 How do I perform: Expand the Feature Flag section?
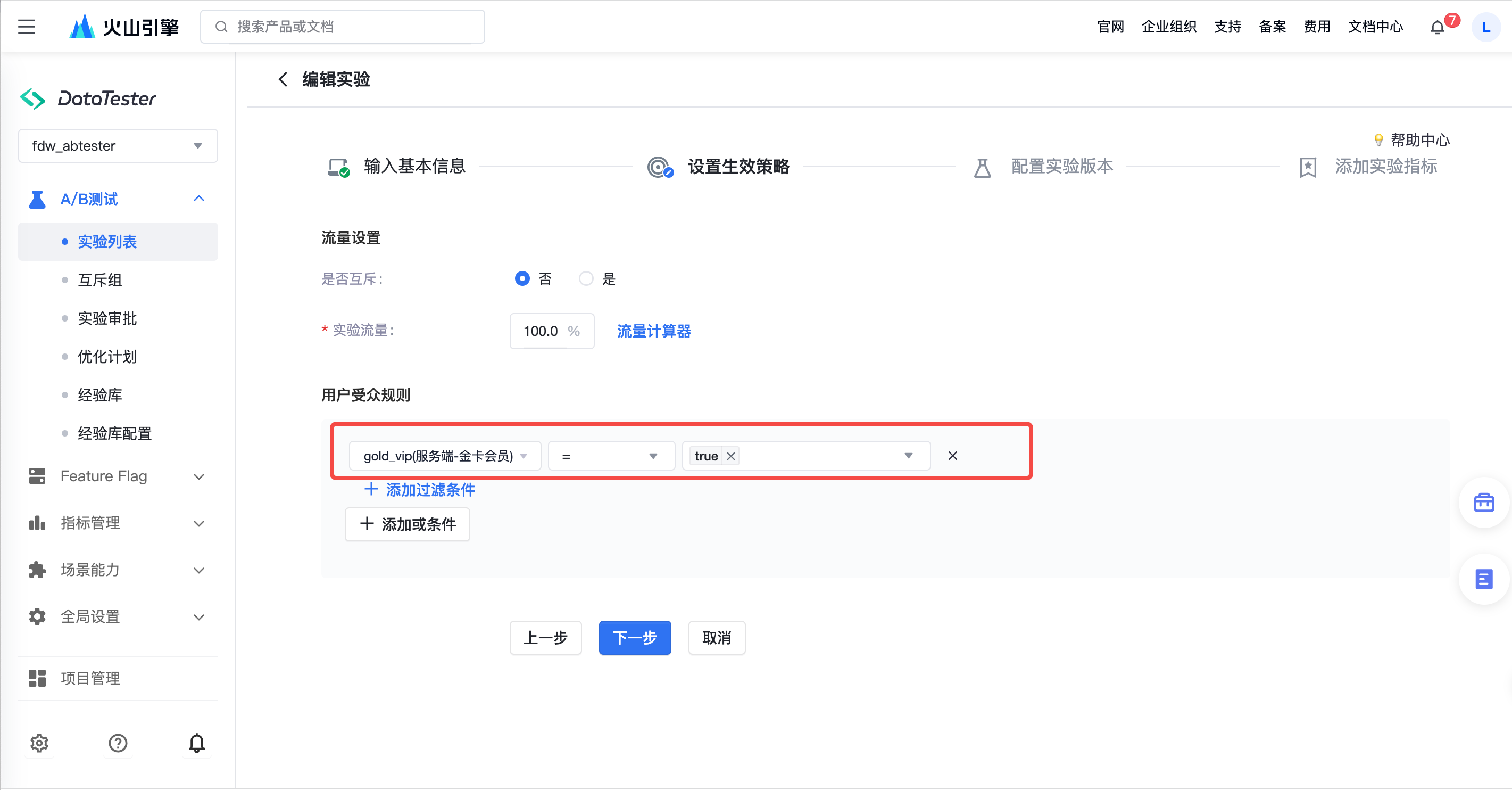(x=199, y=476)
